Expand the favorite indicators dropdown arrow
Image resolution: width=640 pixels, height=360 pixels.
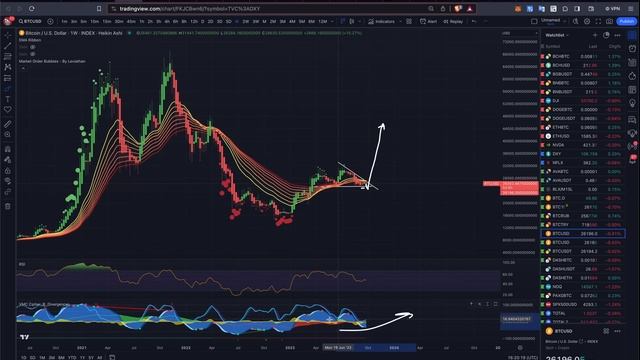click(400, 21)
